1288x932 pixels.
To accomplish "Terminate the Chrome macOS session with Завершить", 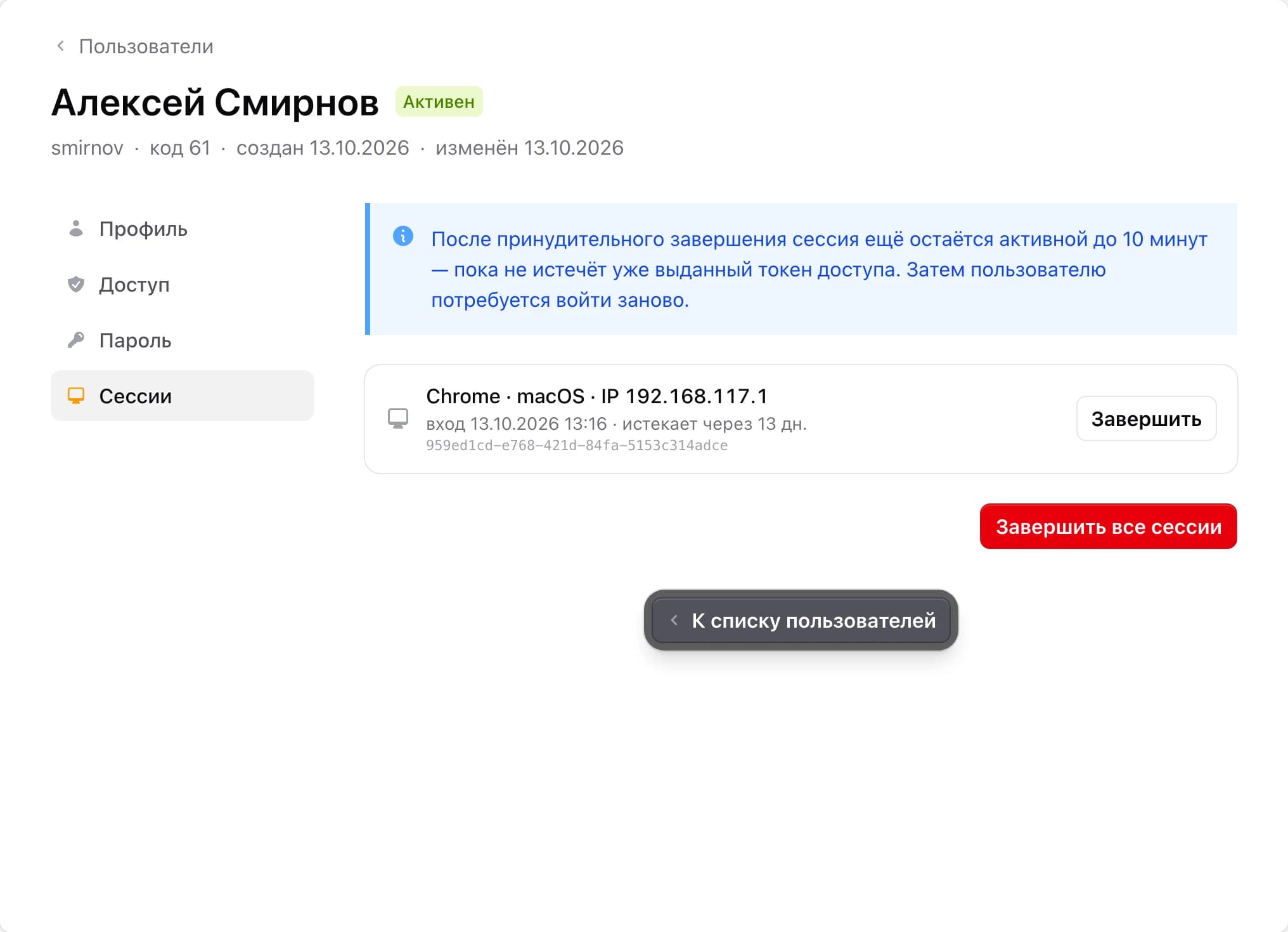I will click(1146, 419).
